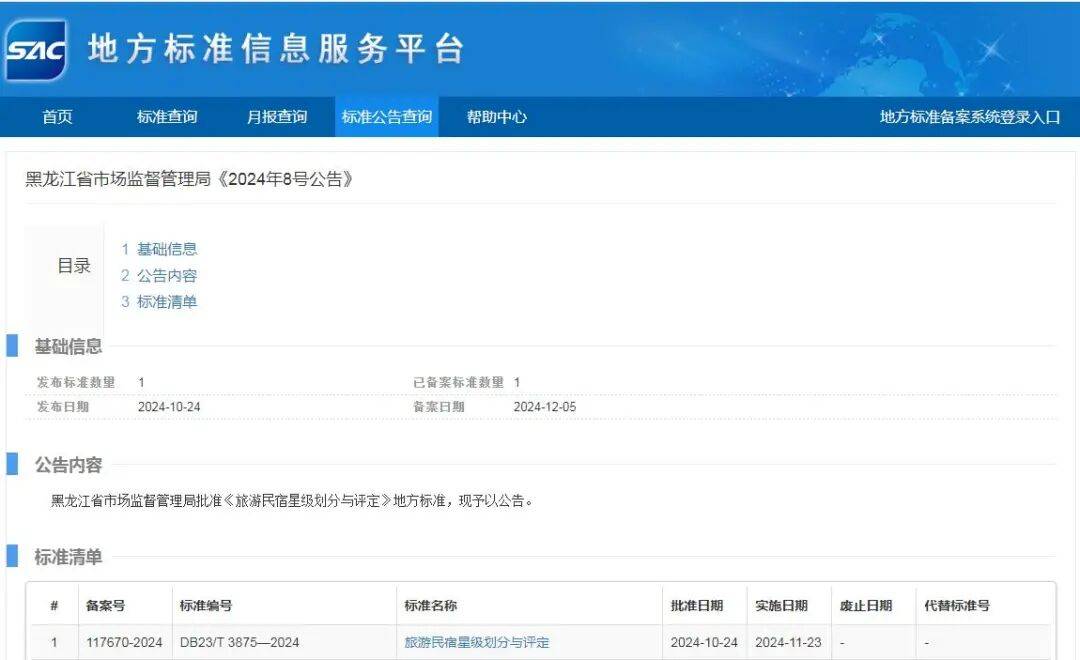This screenshot has width=1080, height=660.
Task: Jump to 标准清单 in the table of contents
Action: 166,302
